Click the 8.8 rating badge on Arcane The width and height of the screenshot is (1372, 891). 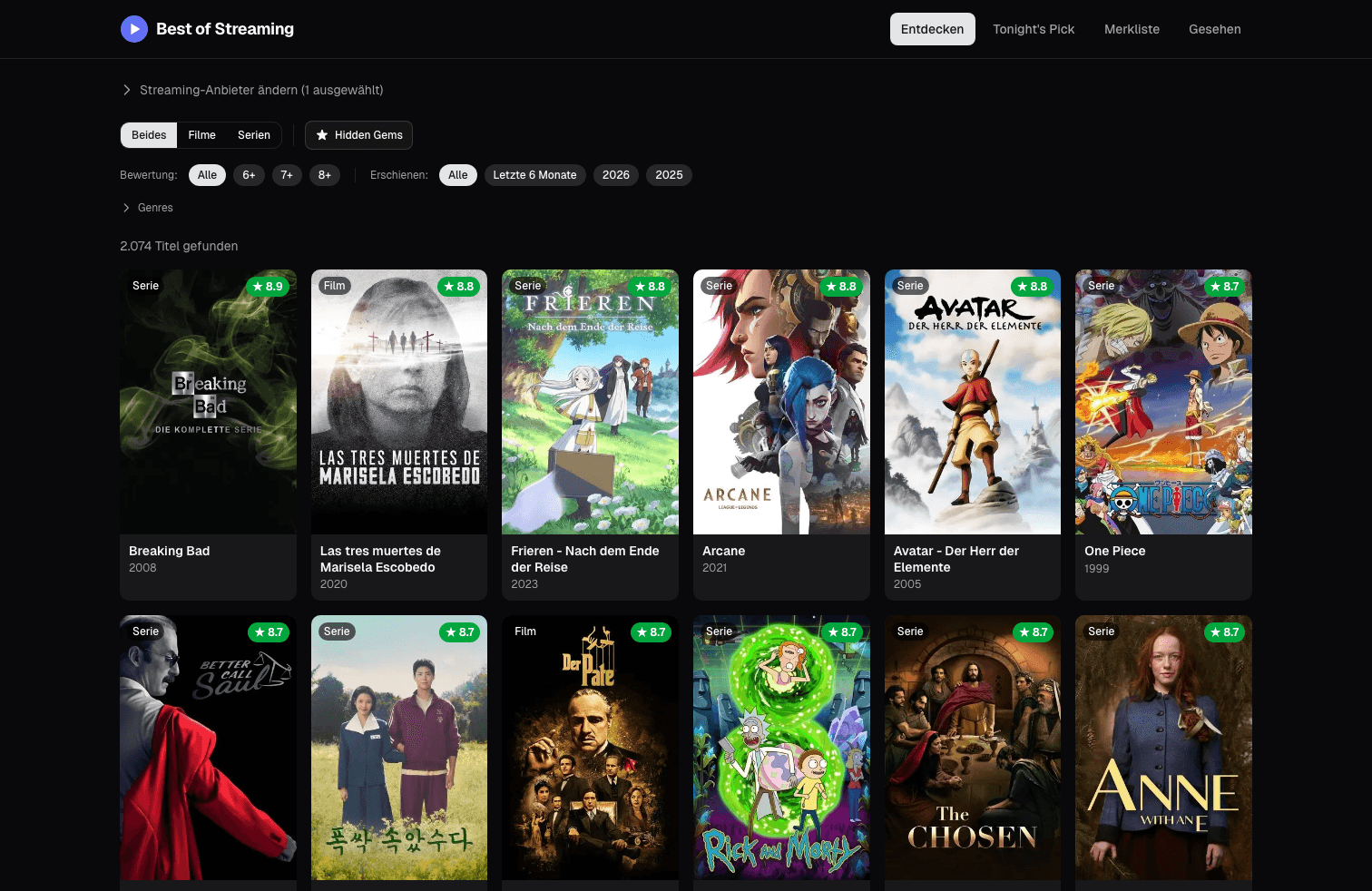(842, 286)
